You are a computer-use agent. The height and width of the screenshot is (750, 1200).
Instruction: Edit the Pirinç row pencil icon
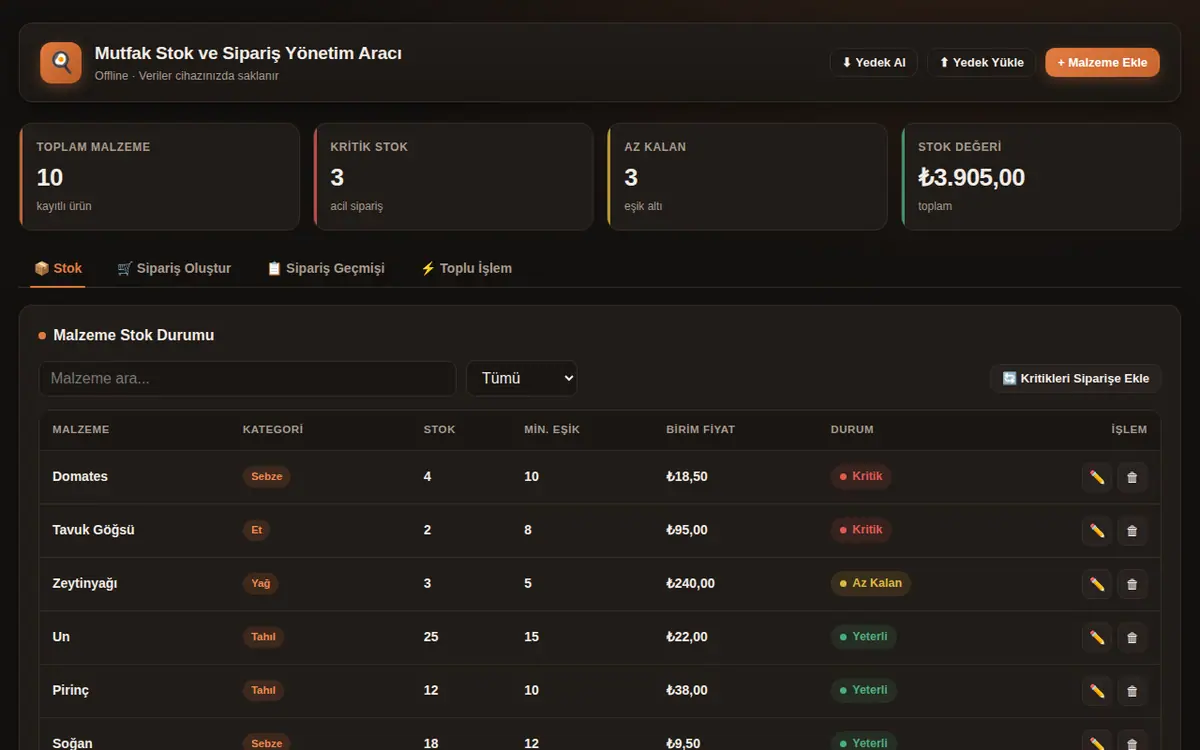1097,691
